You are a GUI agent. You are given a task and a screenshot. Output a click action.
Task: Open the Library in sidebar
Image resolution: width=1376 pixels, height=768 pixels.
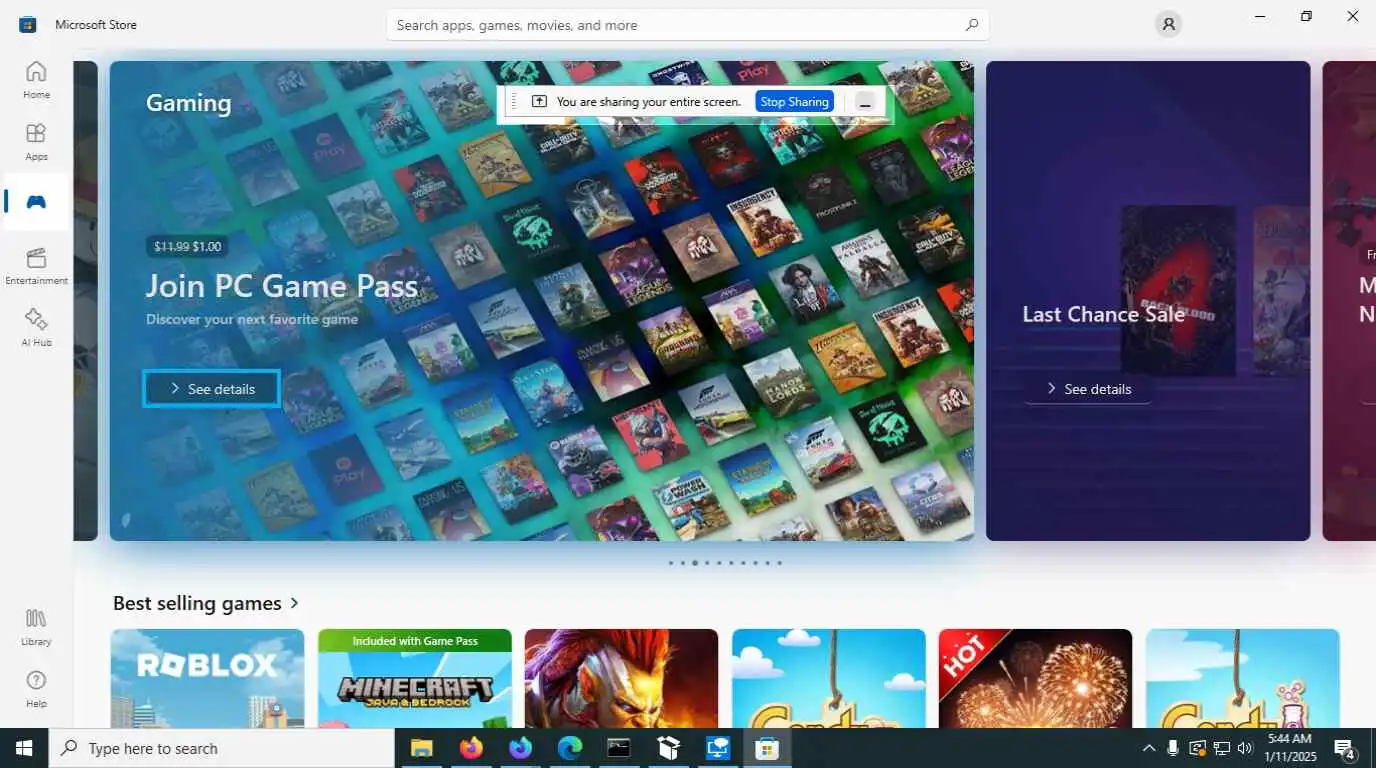(x=36, y=627)
